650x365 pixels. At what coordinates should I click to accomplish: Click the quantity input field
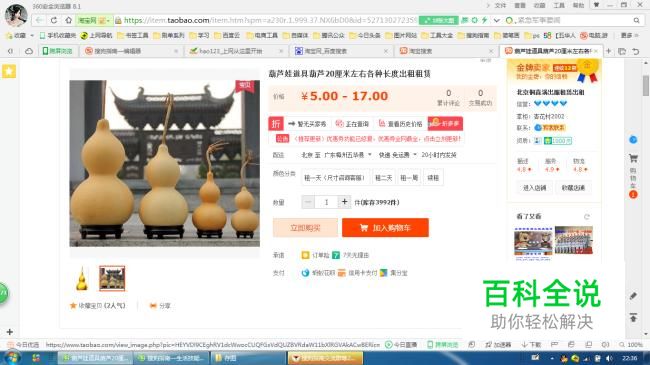(326, 202)
